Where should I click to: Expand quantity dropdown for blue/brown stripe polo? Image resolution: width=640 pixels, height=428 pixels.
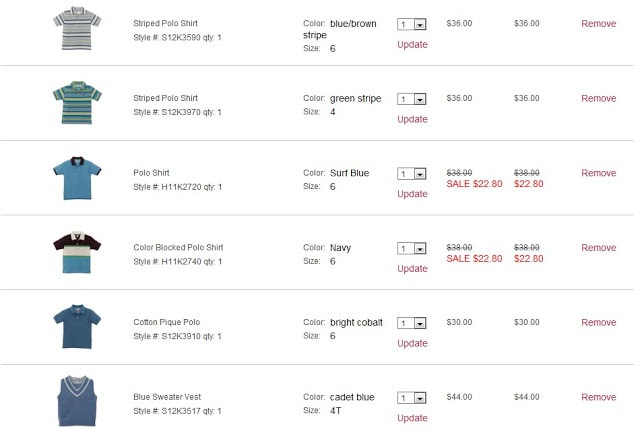point(412,24)
